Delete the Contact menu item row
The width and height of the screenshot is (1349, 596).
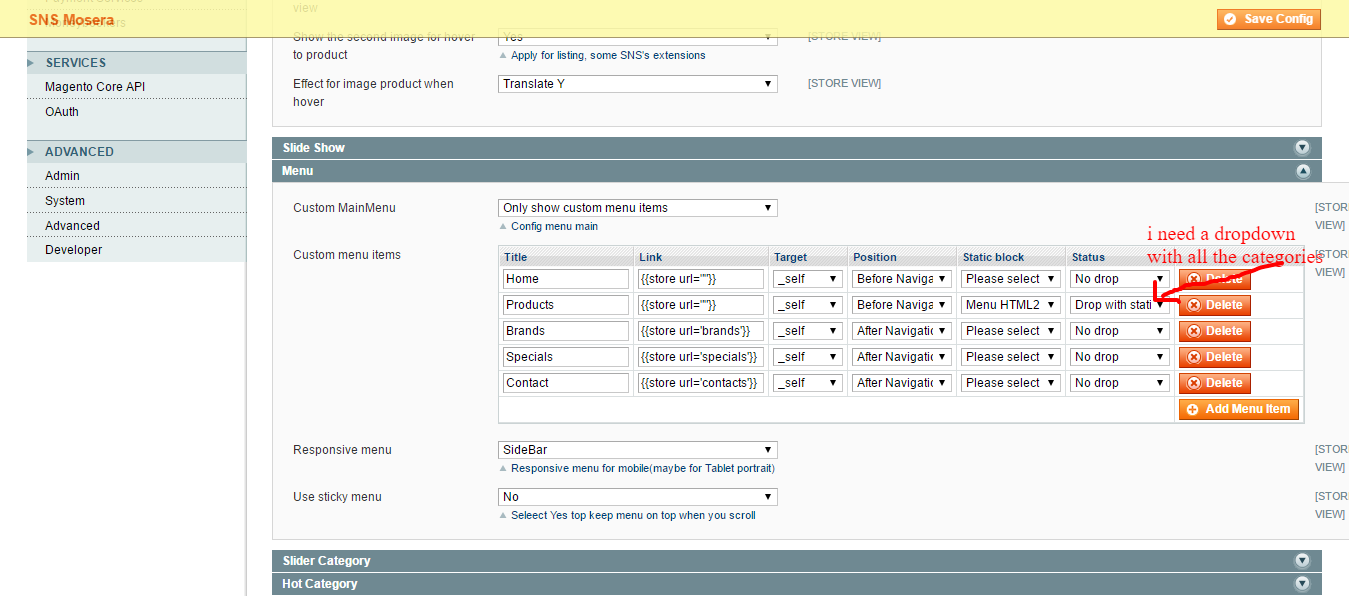point(1214,383)
